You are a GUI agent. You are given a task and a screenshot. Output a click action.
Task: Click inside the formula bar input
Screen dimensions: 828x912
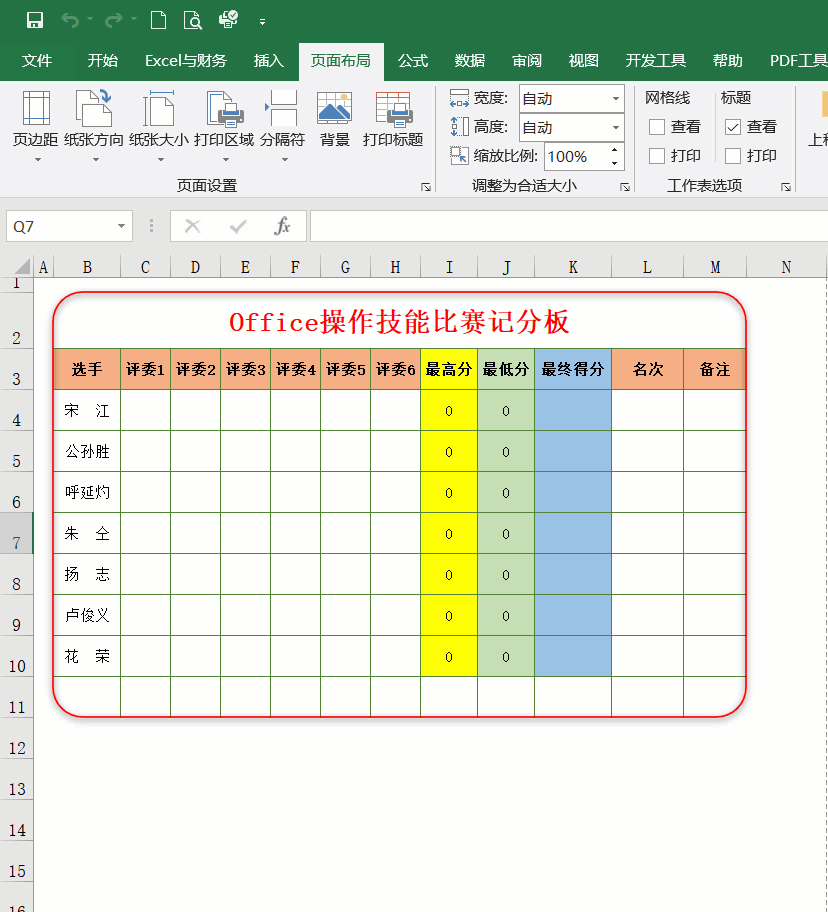point(569,226)
